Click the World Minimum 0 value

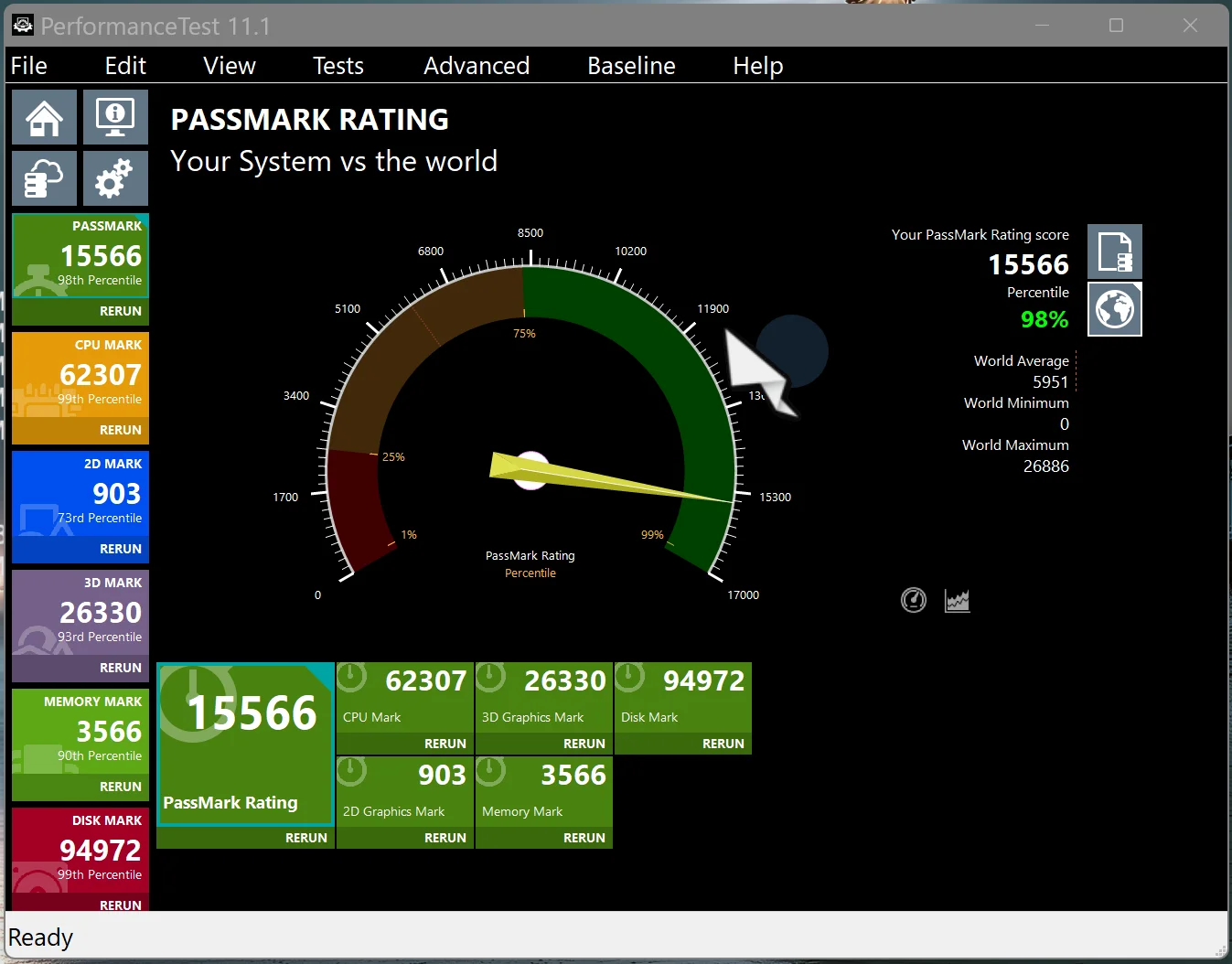(1065, 424)
